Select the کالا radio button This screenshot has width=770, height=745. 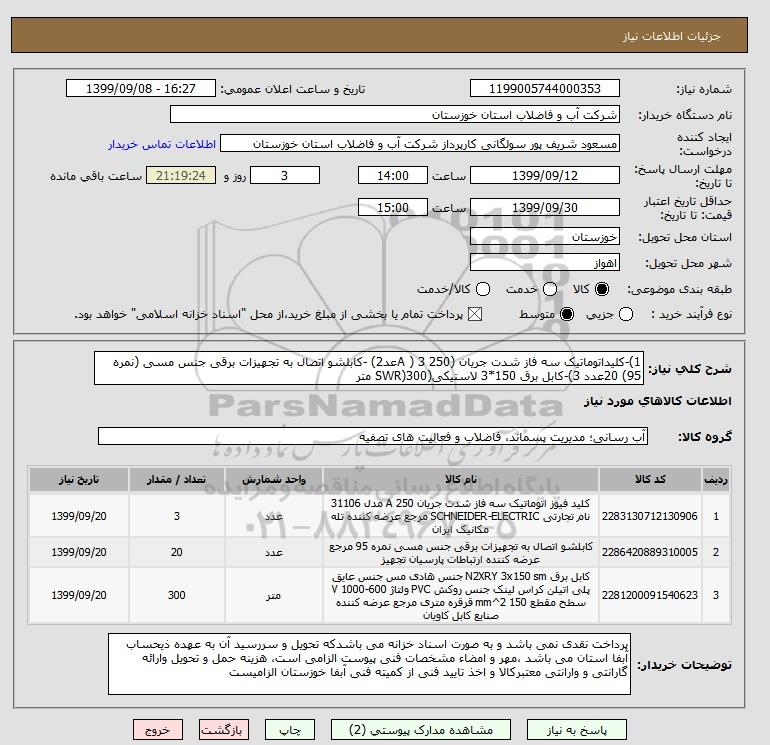602,289
